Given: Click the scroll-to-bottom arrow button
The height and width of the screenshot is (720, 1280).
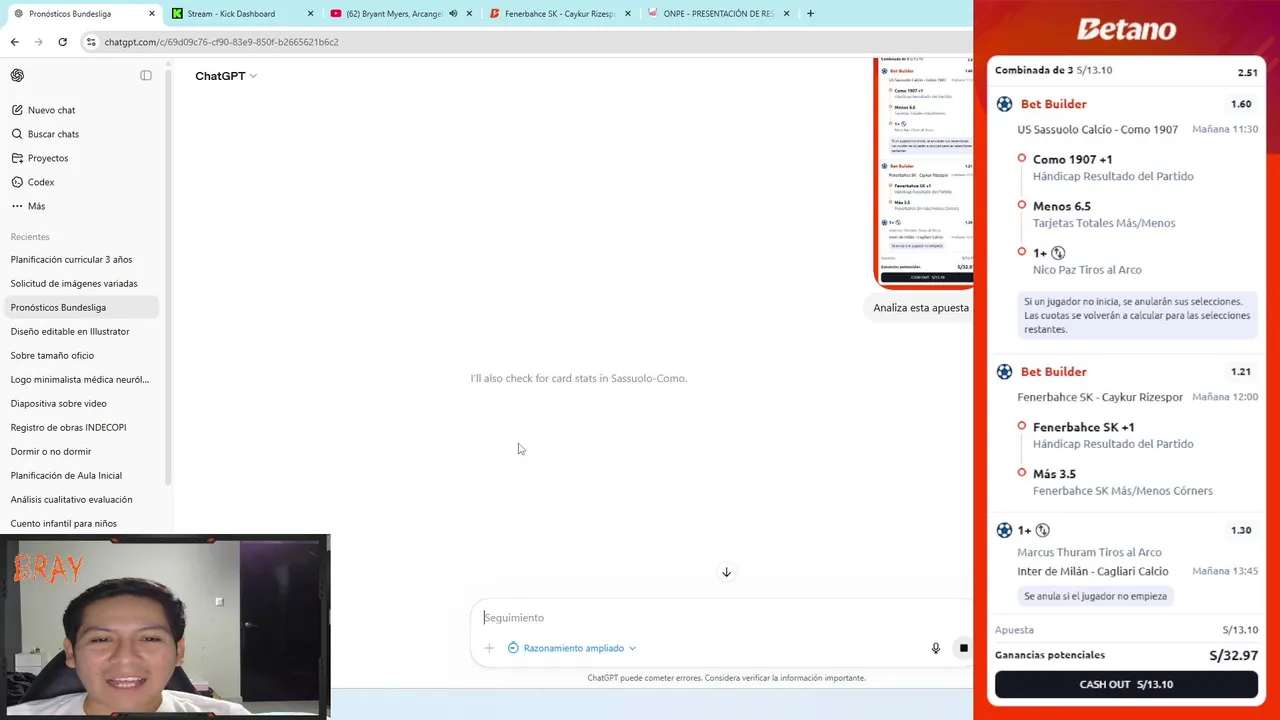Looking at the screenshot, I should point(726,572).
